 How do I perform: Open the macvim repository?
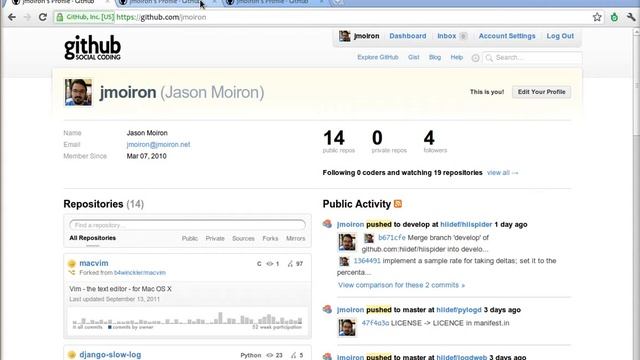[94, 263]
